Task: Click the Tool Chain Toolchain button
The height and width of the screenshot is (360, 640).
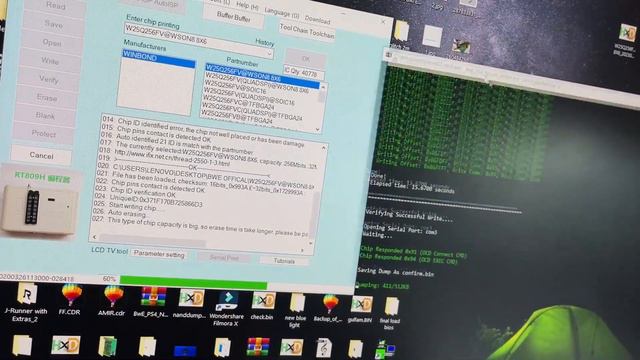Action: tap(307, 32)
